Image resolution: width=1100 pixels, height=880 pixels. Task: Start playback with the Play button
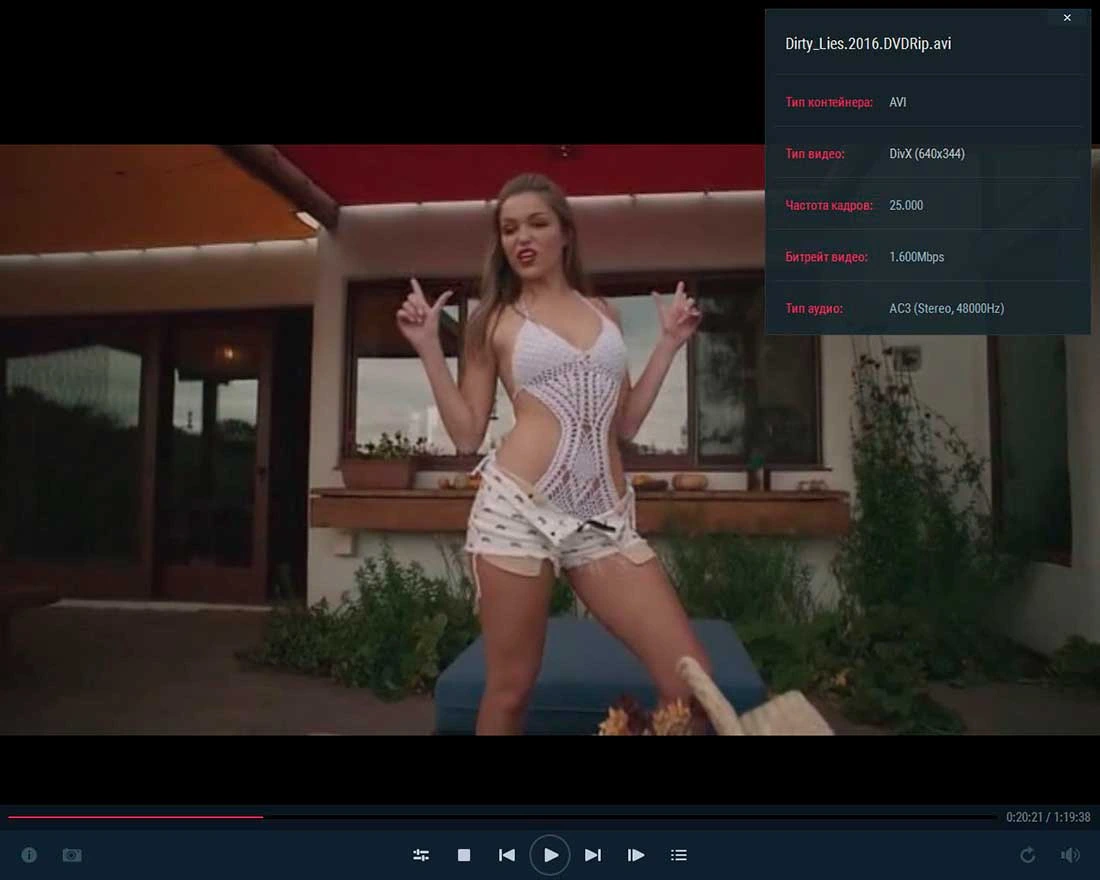tap(550, 855)
